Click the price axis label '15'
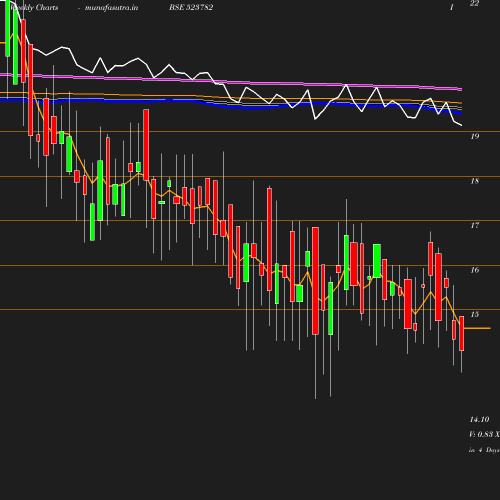 pyautogui.click(x=475, y=314)
